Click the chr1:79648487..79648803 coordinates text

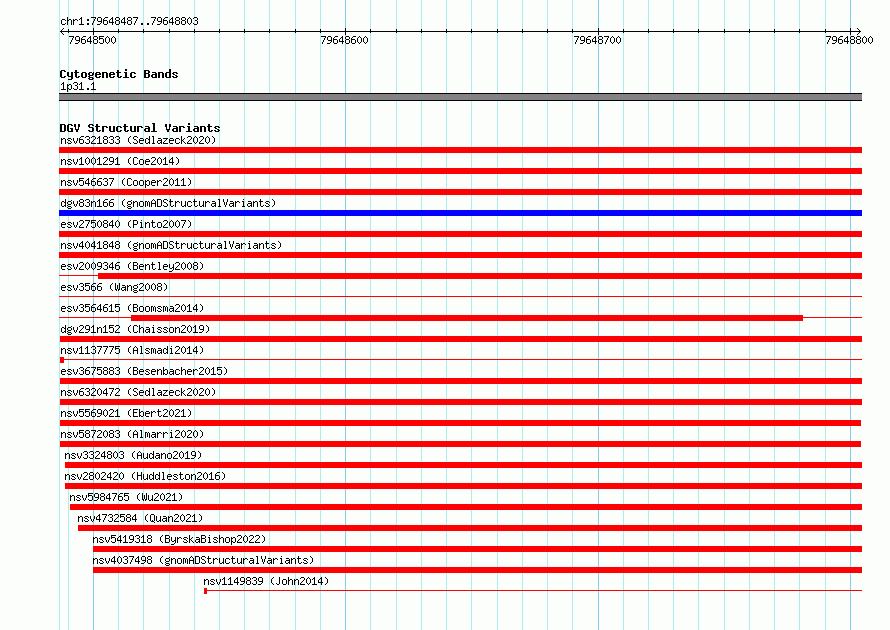click(129, 21)
